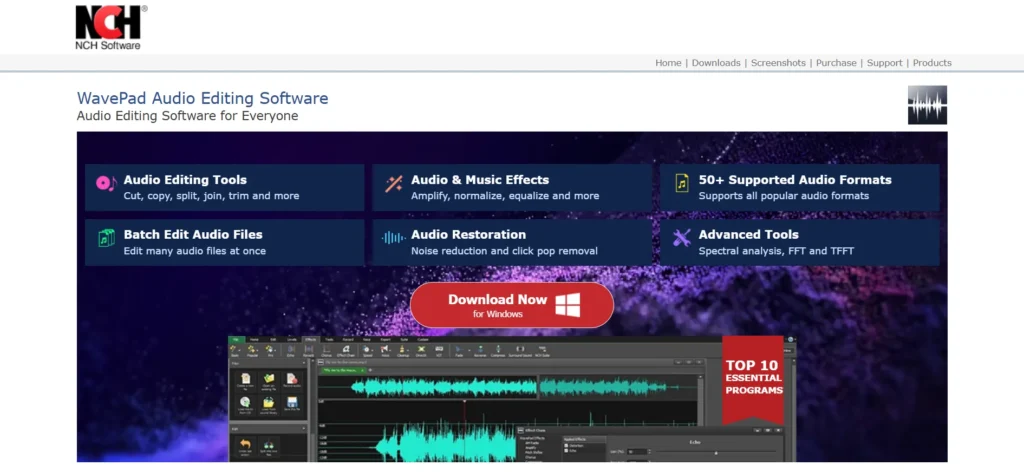Click the Cleanup toolbar icon
This screenshot has width=1024, height=472.
pyautogui.click(x=402, y=349)
